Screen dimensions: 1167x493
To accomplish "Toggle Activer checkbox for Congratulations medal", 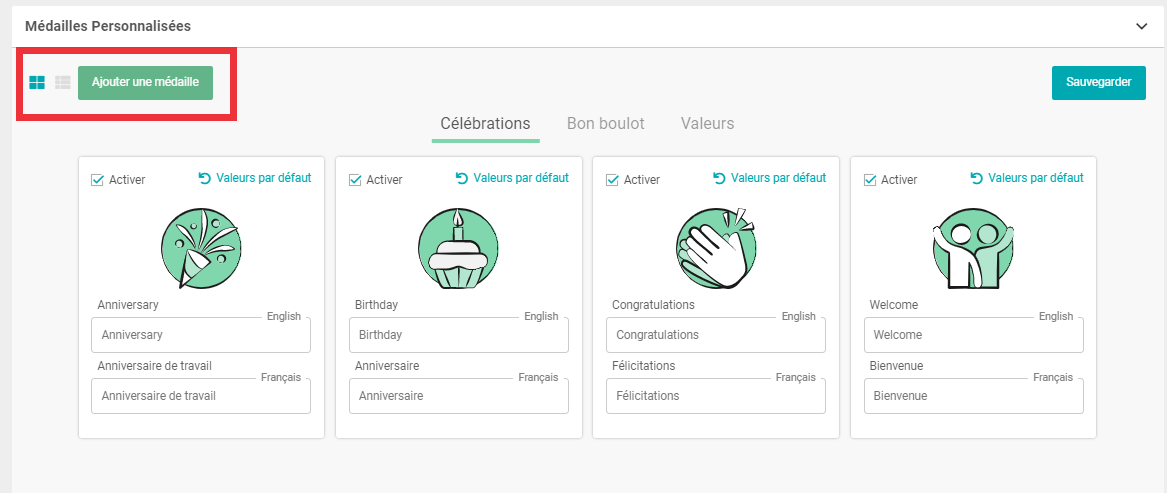I will pos(613,180).
